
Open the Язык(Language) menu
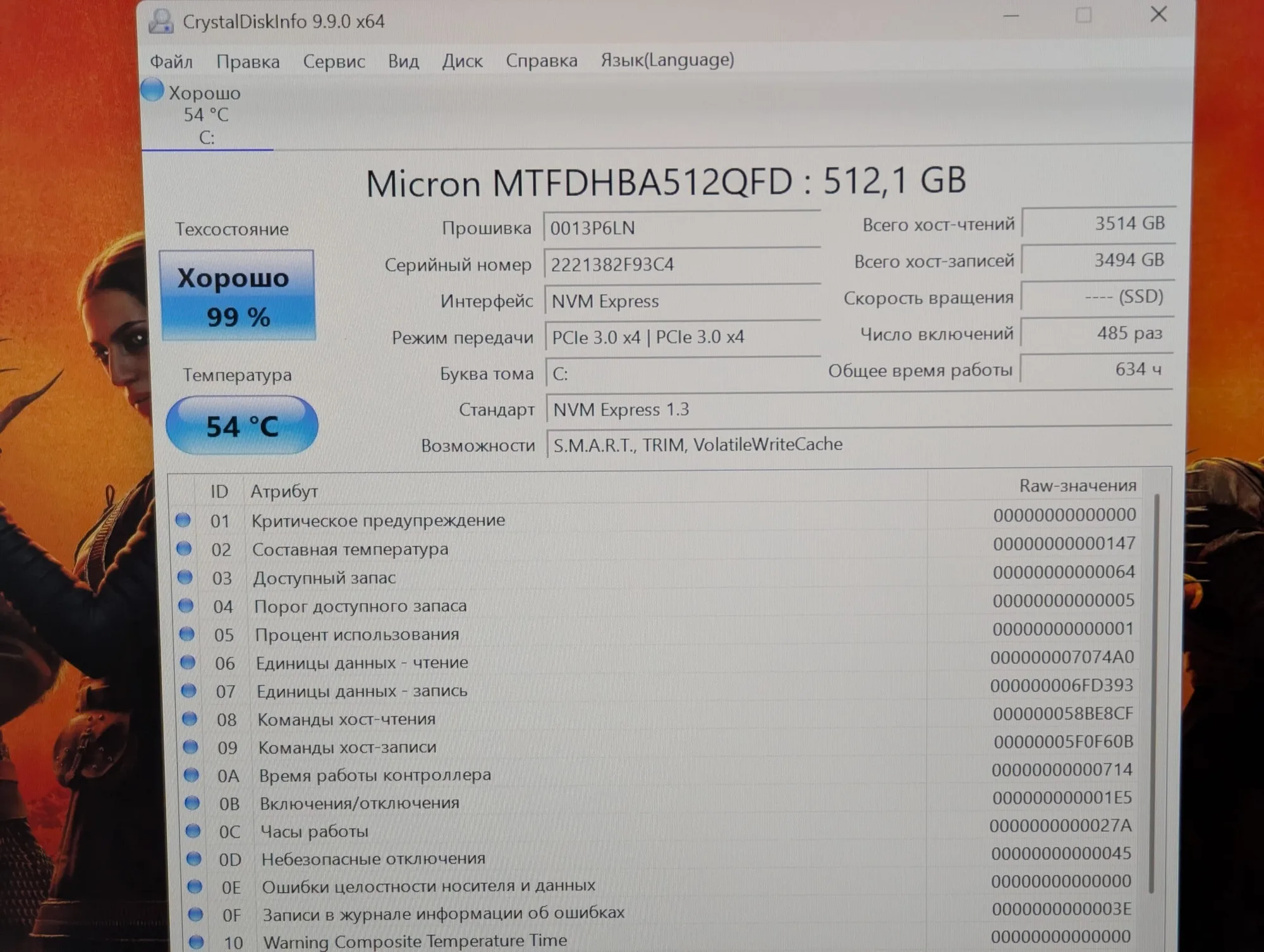click(x=667, y=60)
